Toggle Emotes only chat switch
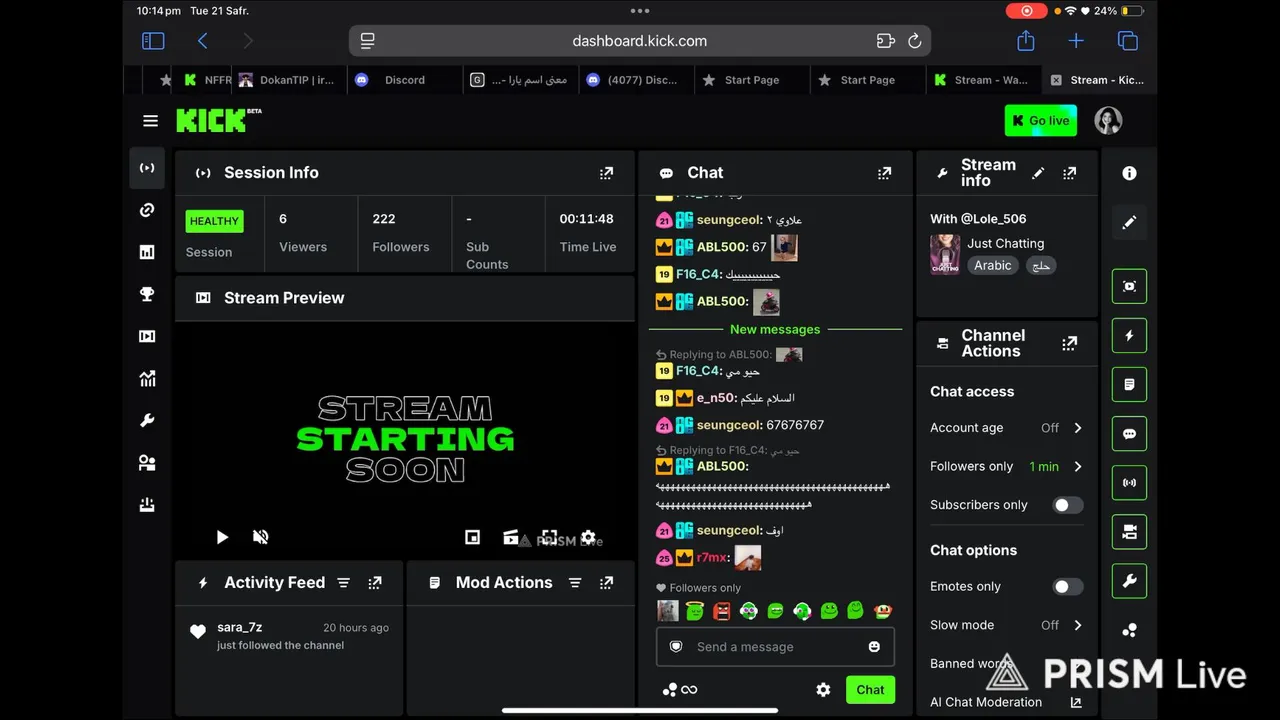 click(1067, 587)
